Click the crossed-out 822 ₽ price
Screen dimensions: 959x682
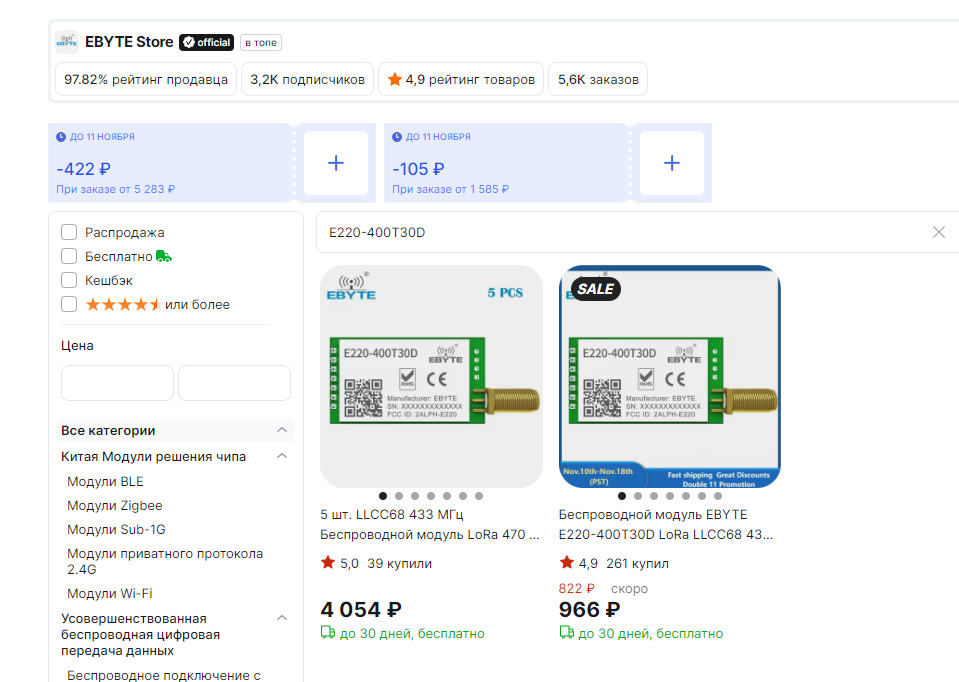[576, 588]
